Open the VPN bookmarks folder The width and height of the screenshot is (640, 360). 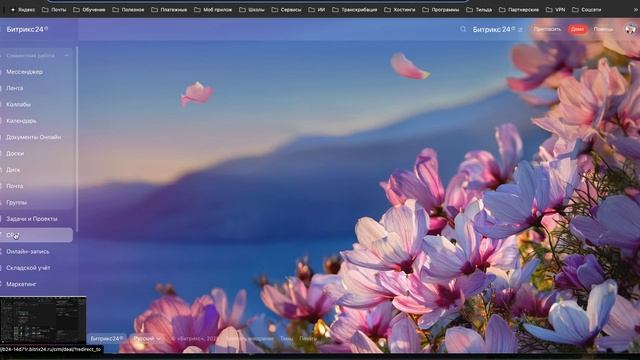556,9
